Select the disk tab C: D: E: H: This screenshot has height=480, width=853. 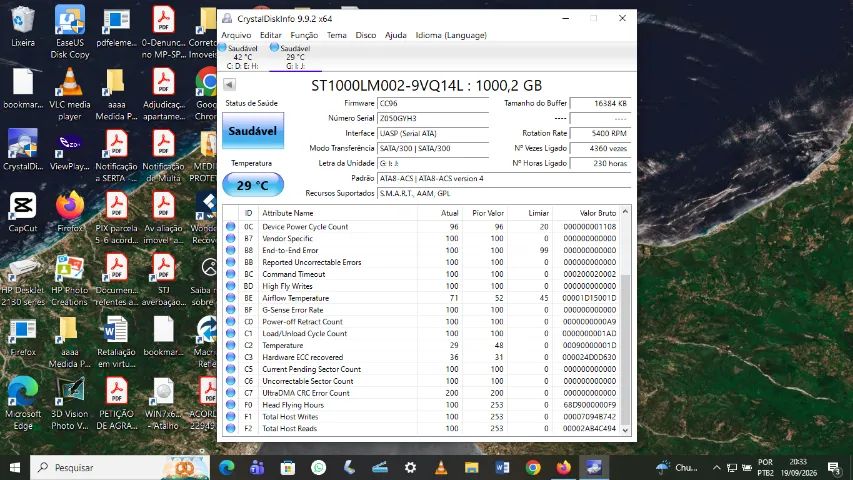pos(242,57)
